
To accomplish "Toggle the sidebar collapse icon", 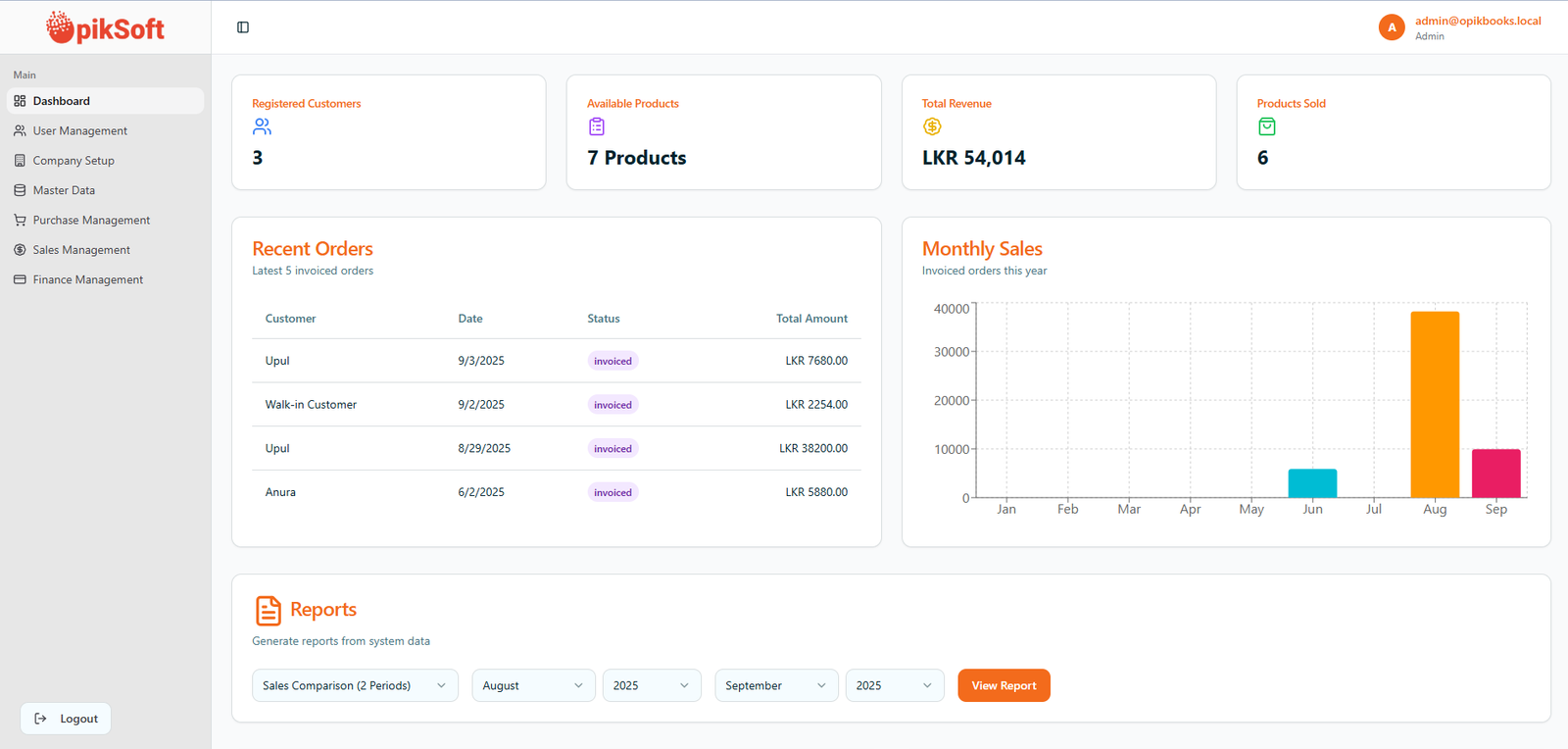I will click(243, 27).
